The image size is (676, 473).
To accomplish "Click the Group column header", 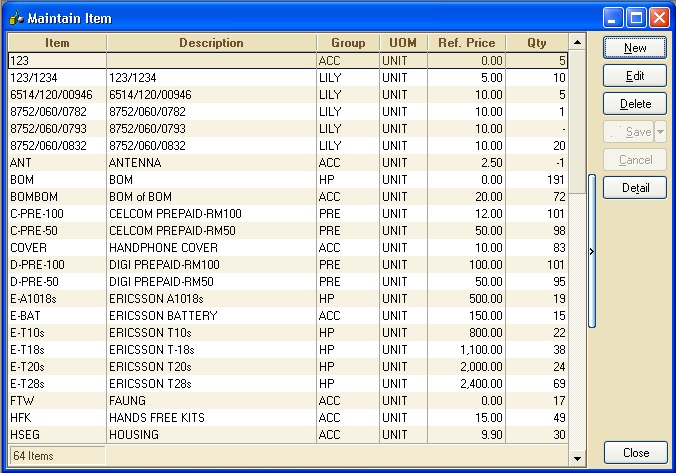I will [x=348, y=43].
